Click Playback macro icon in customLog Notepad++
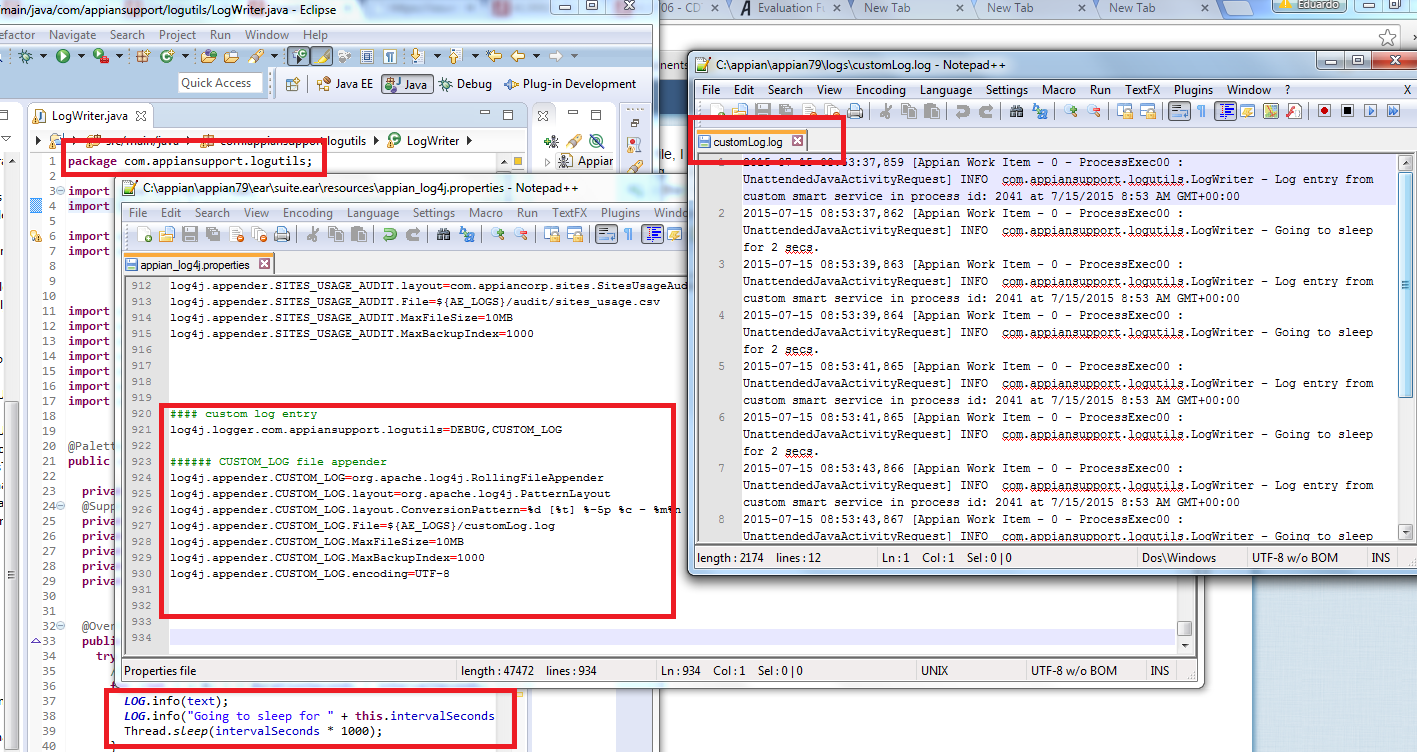This screenshot has width=1417, height=752. [1371, 111]
